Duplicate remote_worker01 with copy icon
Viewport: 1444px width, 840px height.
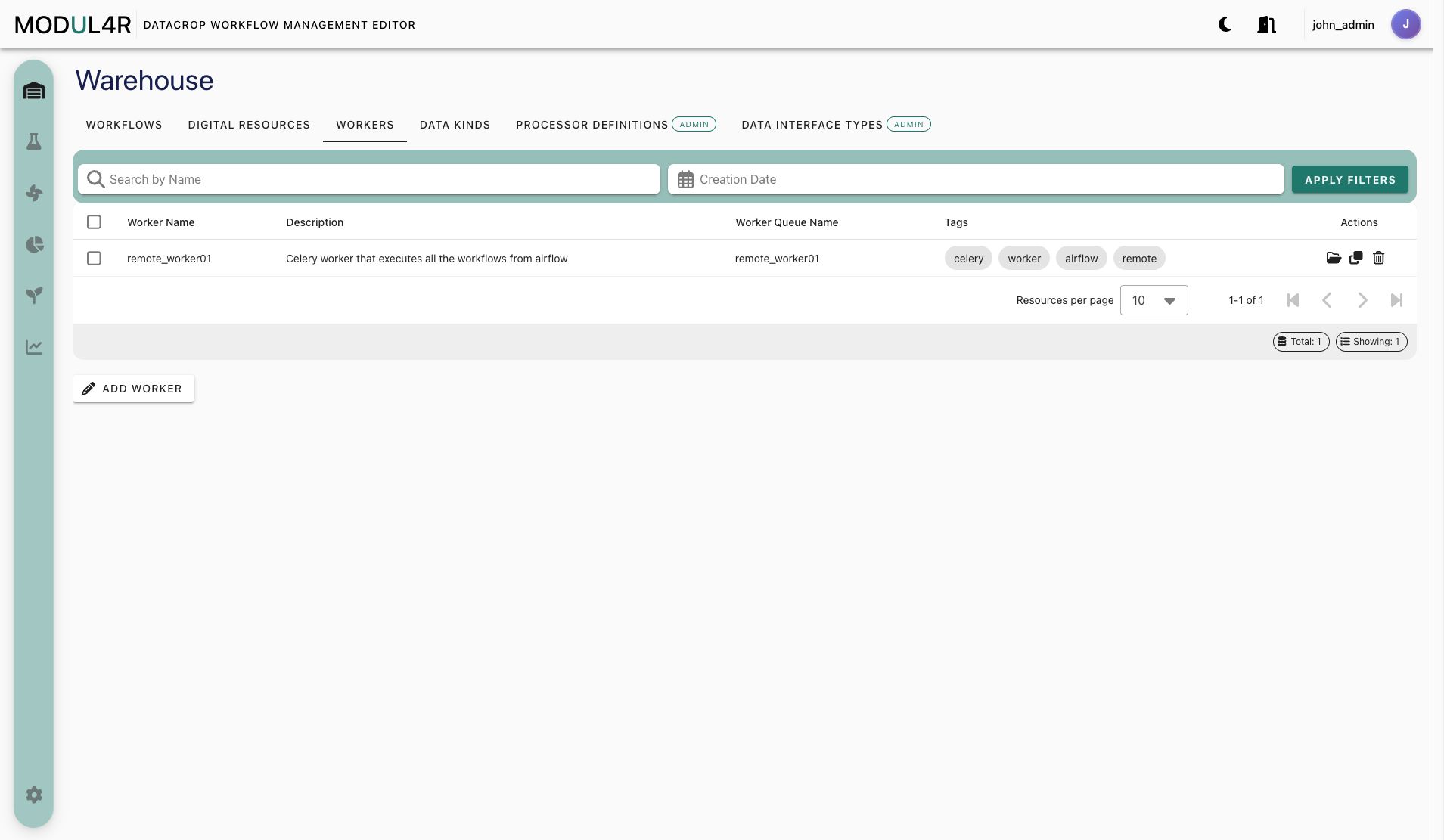tap(1356, 258)
